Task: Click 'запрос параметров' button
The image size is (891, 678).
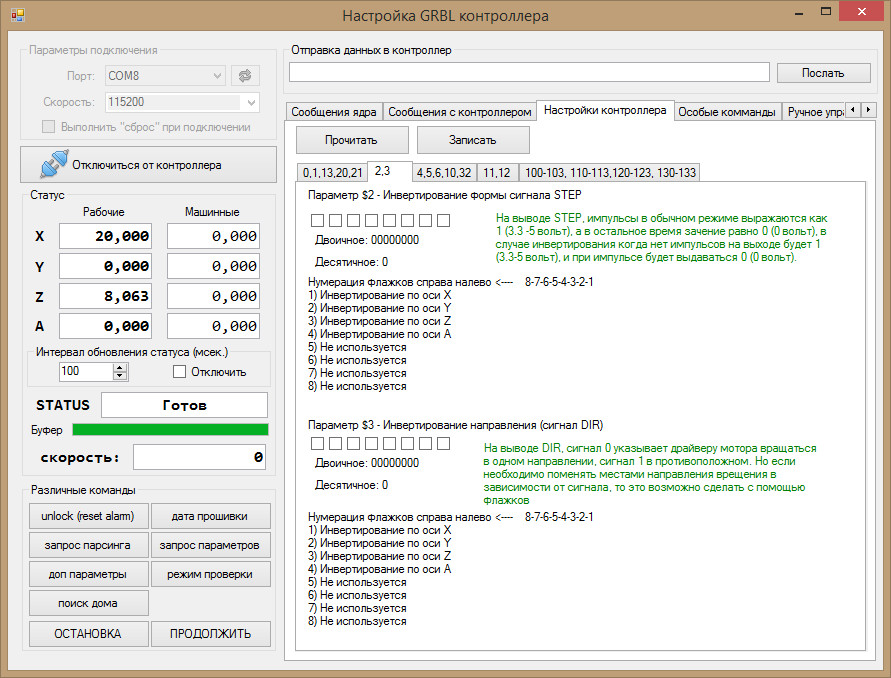Action: [x=210, y=545]
